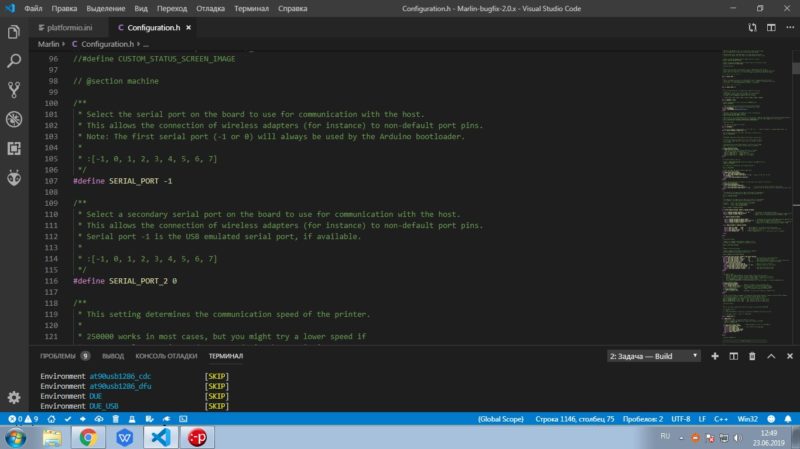Open Windows Start menu orb

click(15, 438)
